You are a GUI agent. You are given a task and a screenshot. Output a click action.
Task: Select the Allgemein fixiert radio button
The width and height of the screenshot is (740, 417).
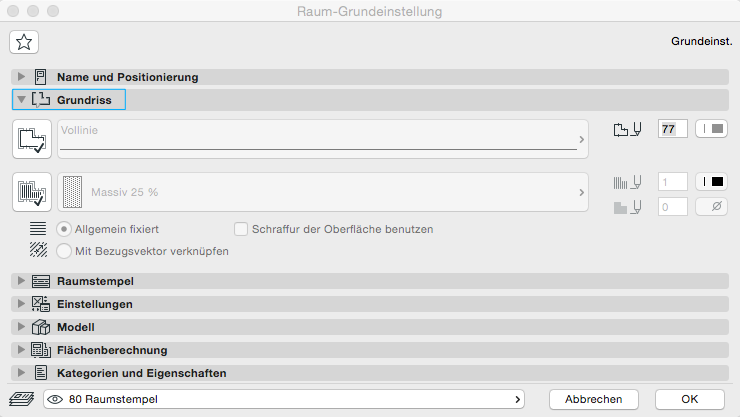point(66,229)
